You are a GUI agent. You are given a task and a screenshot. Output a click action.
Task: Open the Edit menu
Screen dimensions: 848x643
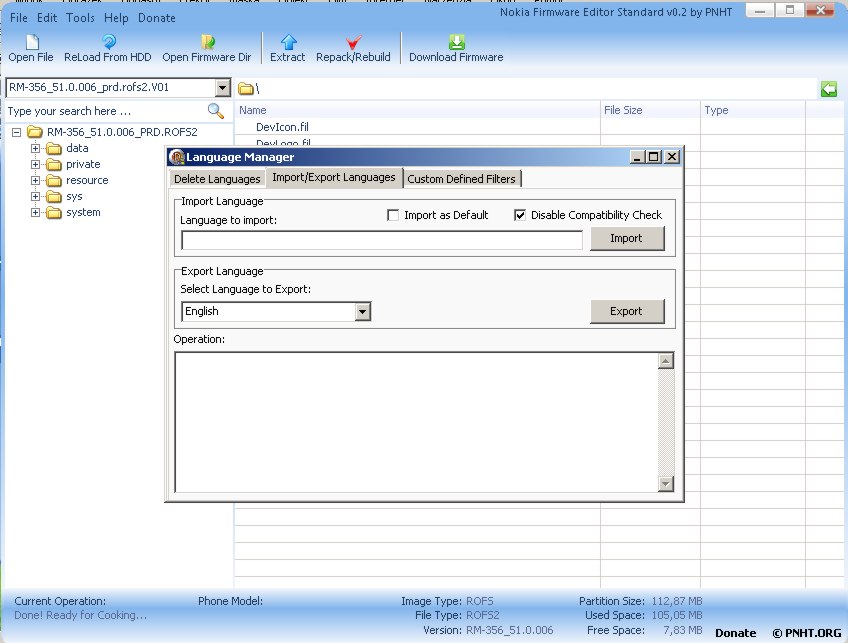47,18
